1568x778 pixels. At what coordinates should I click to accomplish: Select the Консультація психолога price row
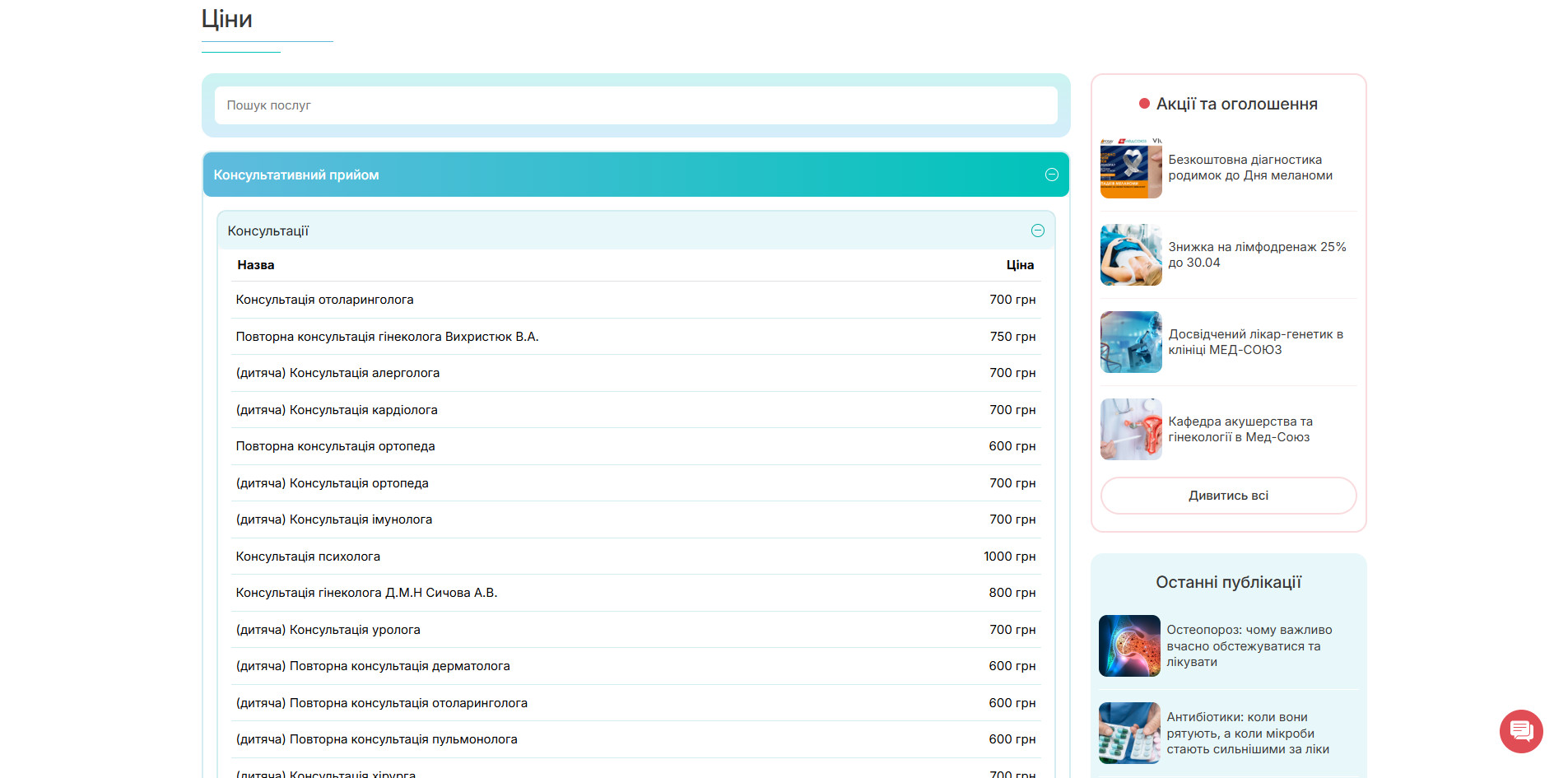pos(635,557)
